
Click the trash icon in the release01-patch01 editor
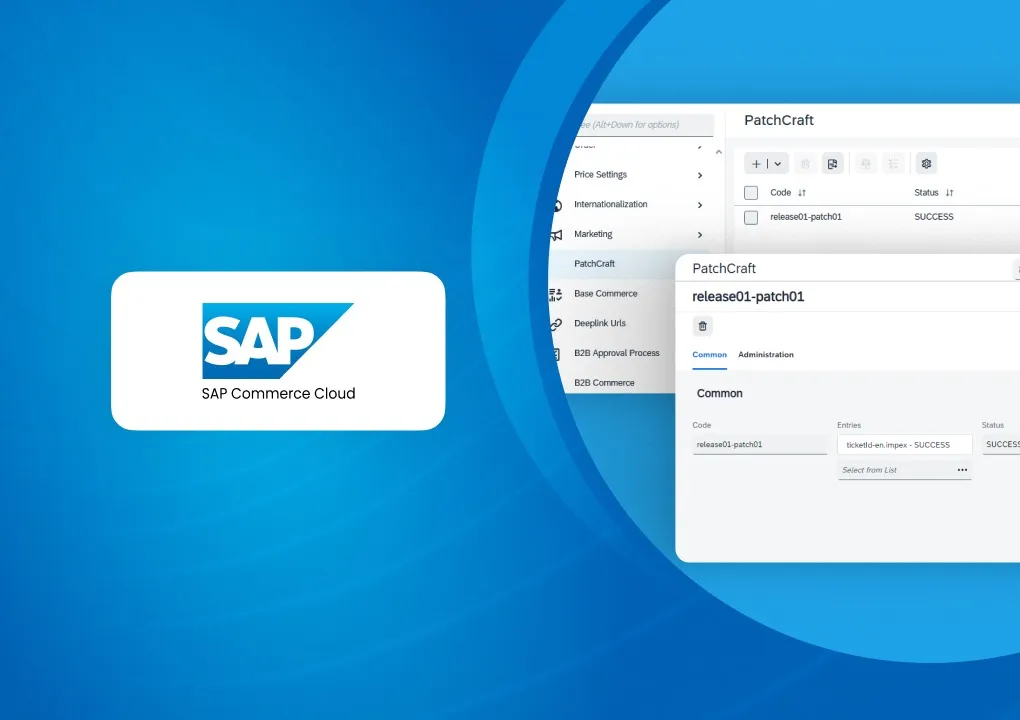[703, 326]
